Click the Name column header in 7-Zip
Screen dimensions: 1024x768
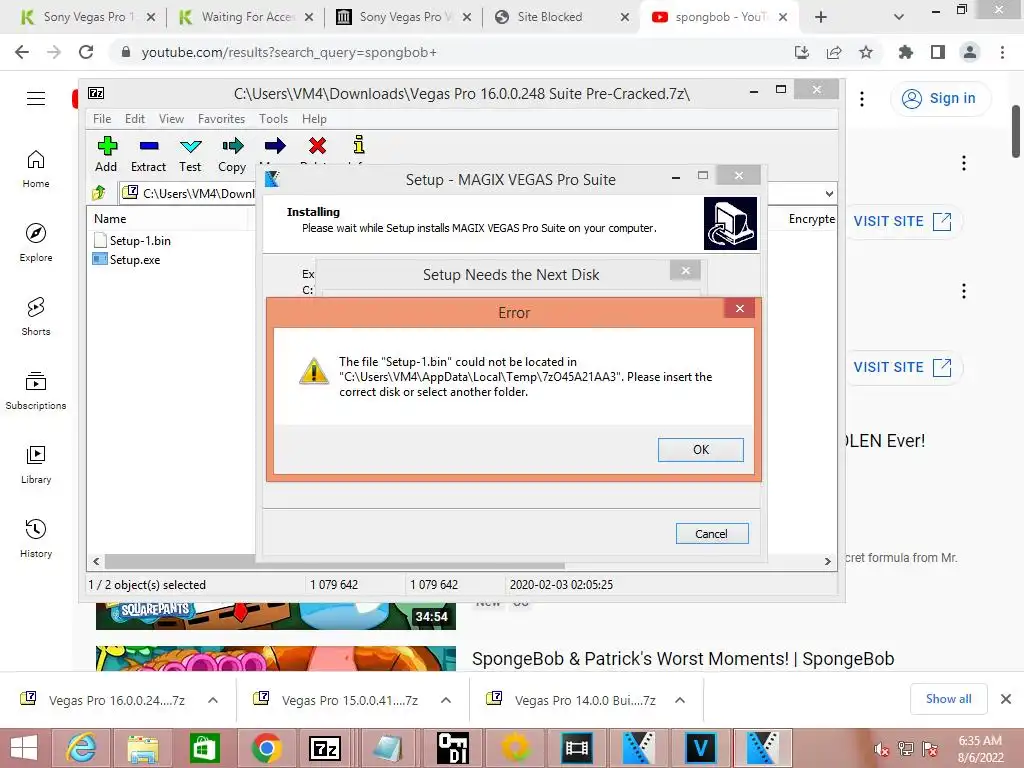coord(110,219)
